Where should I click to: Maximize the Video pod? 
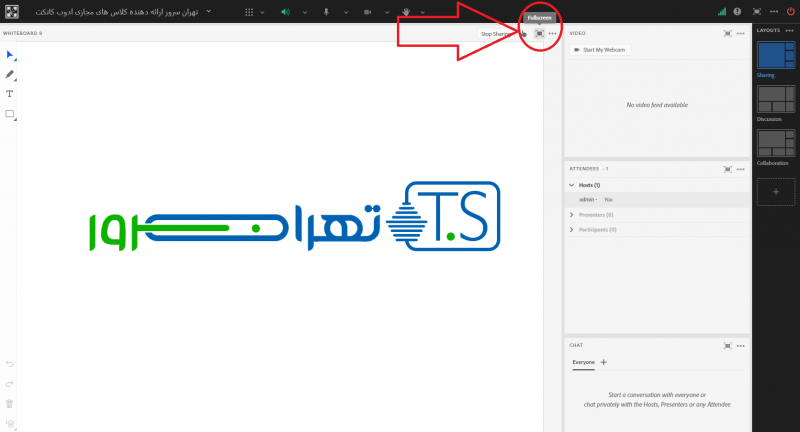tap(727, 33)
